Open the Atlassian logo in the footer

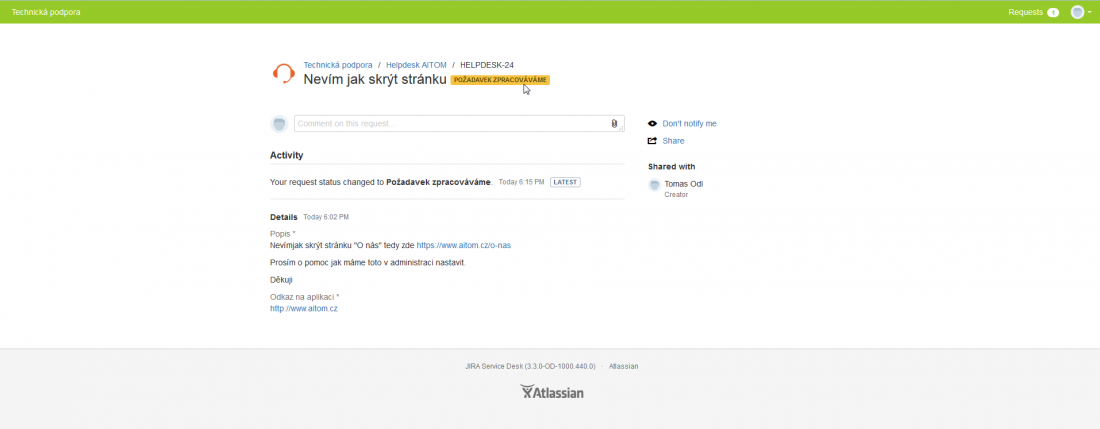pos(552,392)
